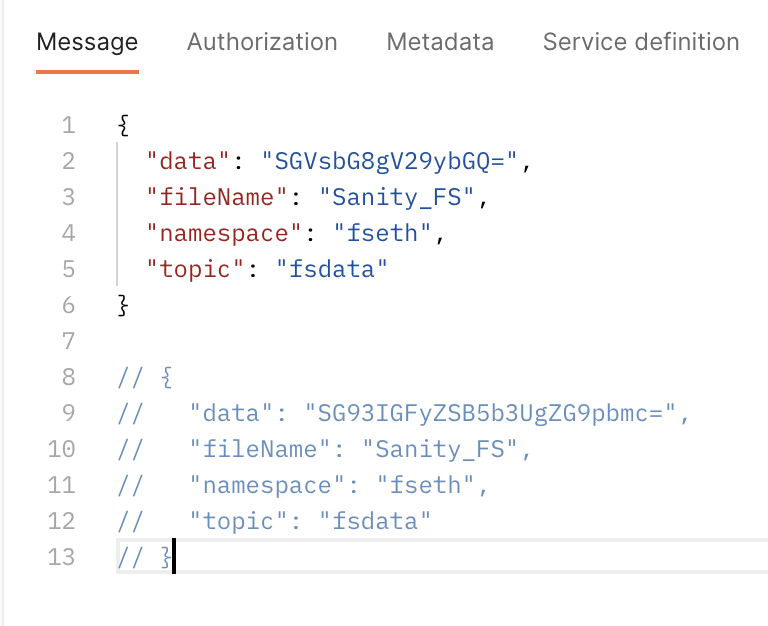Click the opening brace on line 1
The height and width of the screenshot is (626, 768).
click(123, 125)
